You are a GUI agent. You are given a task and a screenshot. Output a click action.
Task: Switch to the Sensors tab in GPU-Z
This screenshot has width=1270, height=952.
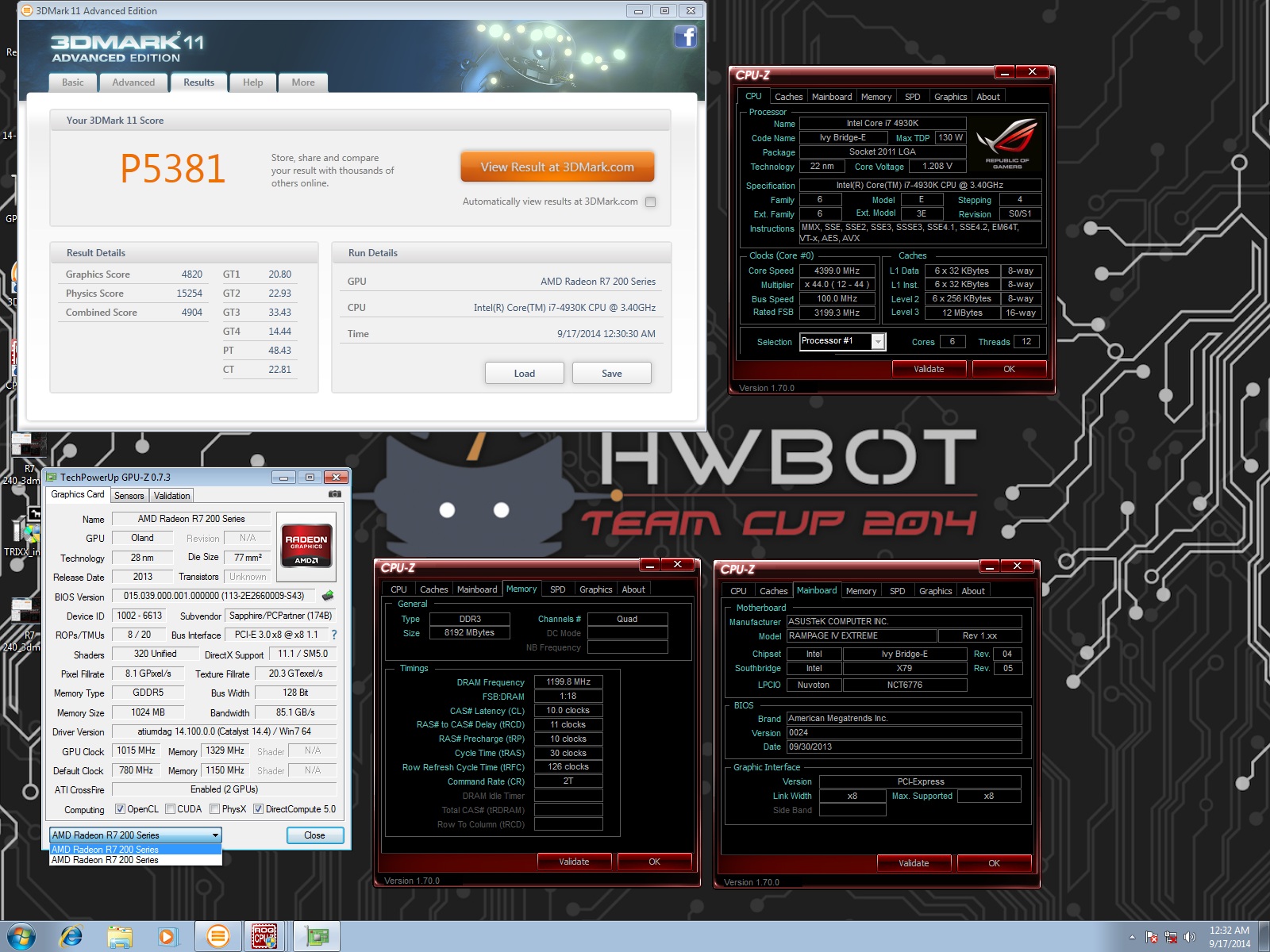(x=129, y=496)
